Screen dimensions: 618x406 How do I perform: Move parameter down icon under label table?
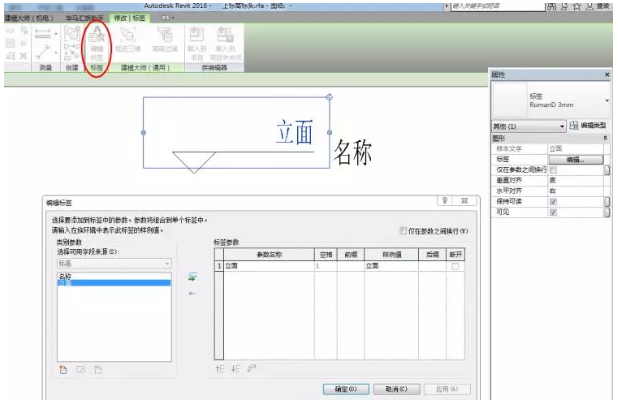235,369
